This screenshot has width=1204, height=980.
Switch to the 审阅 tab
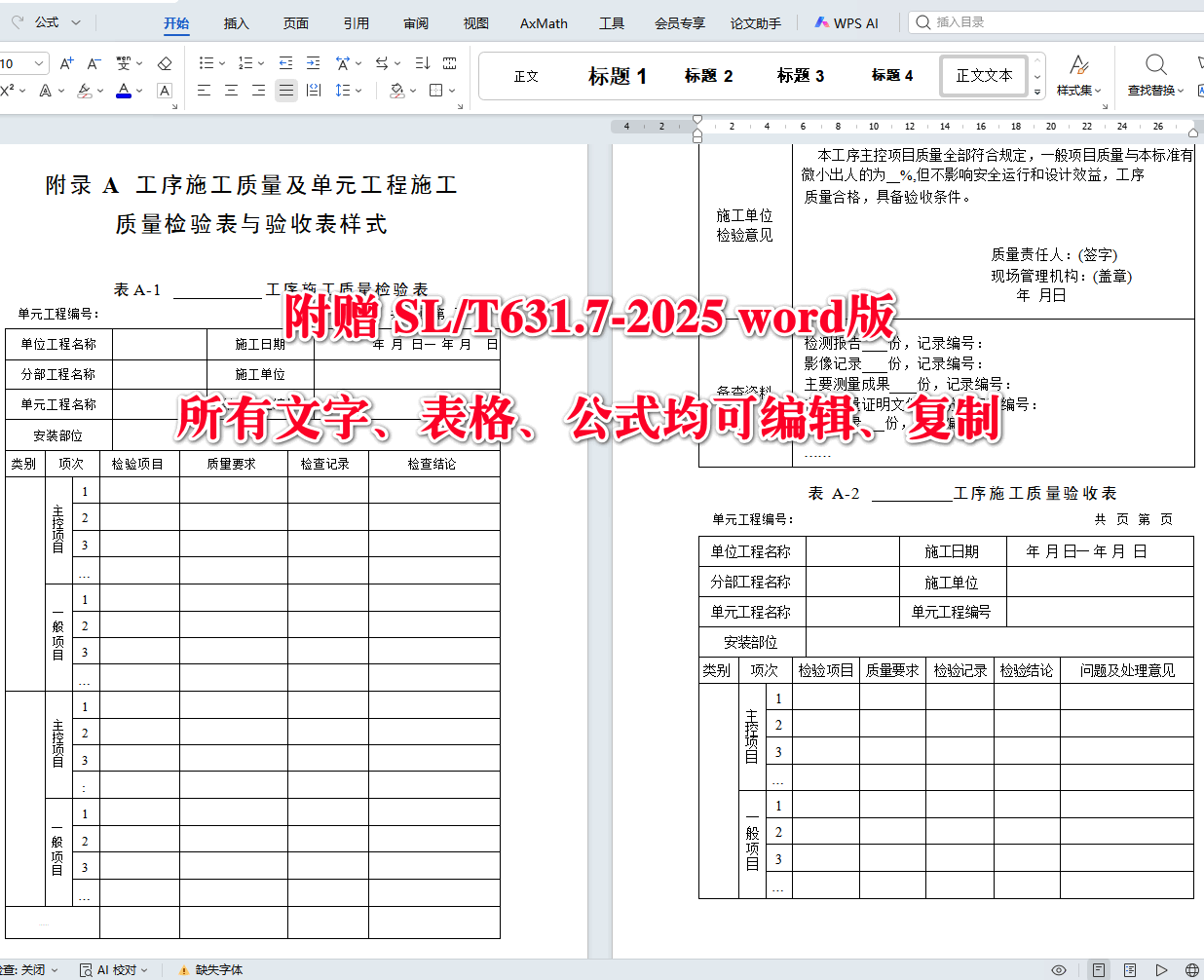[x=416, y=23]
